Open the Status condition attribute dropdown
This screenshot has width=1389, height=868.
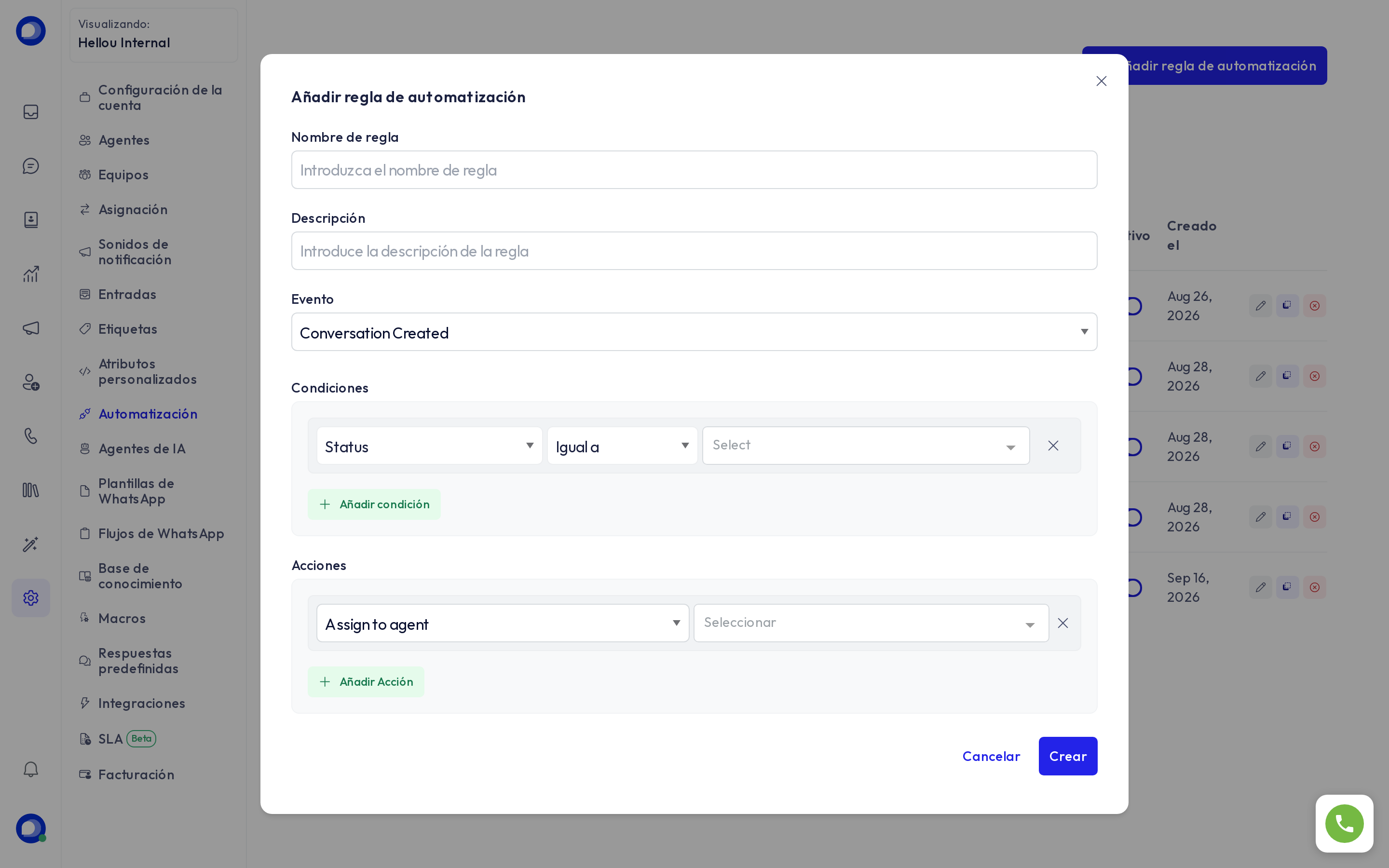point(429,446)
